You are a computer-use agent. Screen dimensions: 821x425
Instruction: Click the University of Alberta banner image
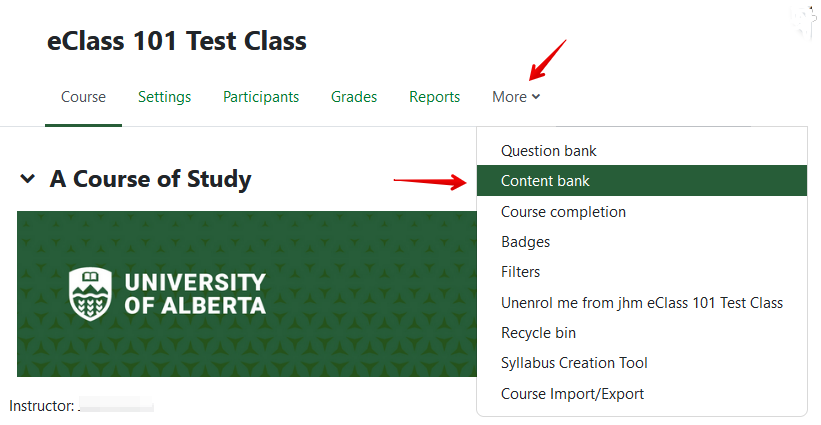[247, 294]
